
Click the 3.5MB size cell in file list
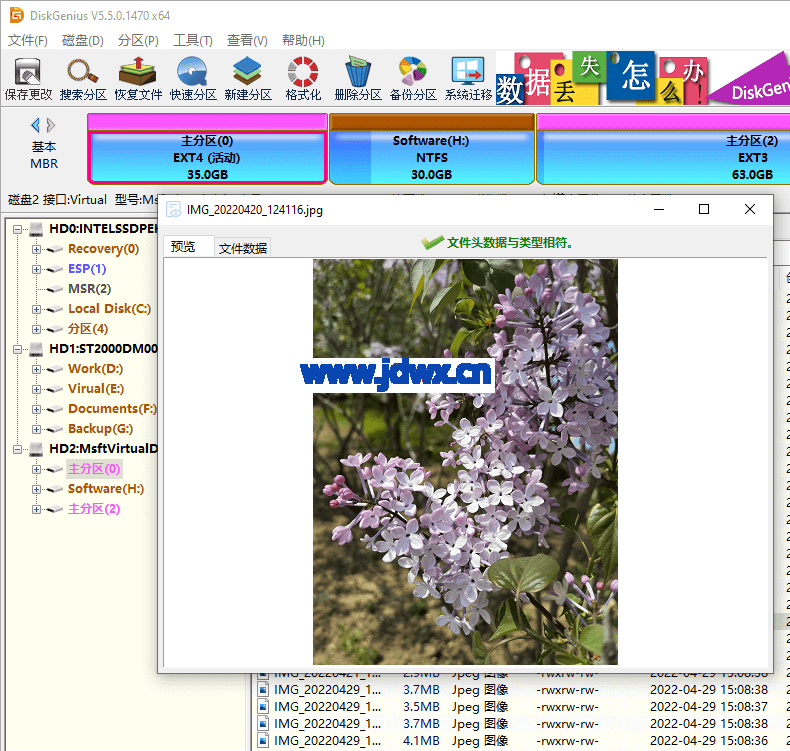click(421, 706)
